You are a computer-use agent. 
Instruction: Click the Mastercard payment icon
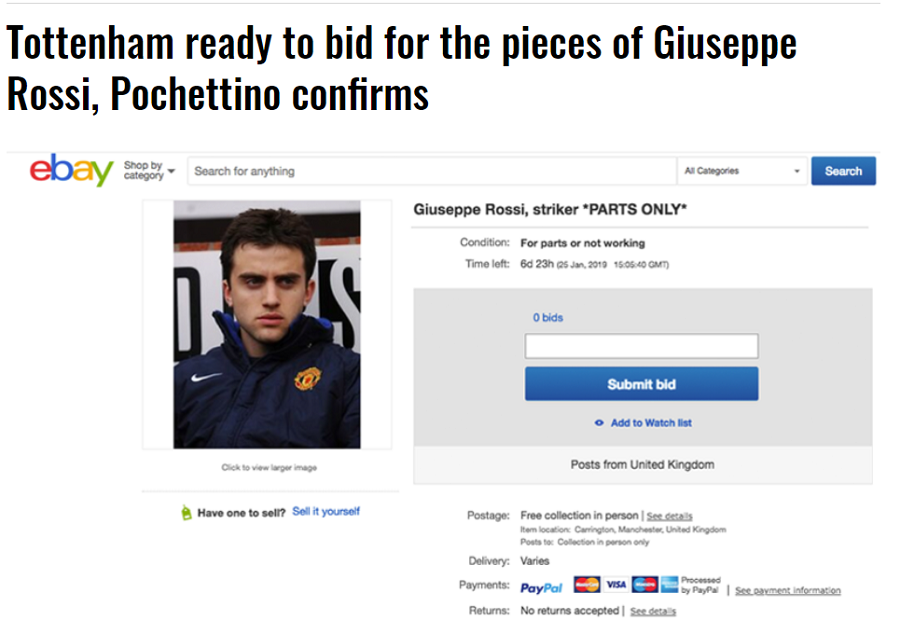(587, 585)
